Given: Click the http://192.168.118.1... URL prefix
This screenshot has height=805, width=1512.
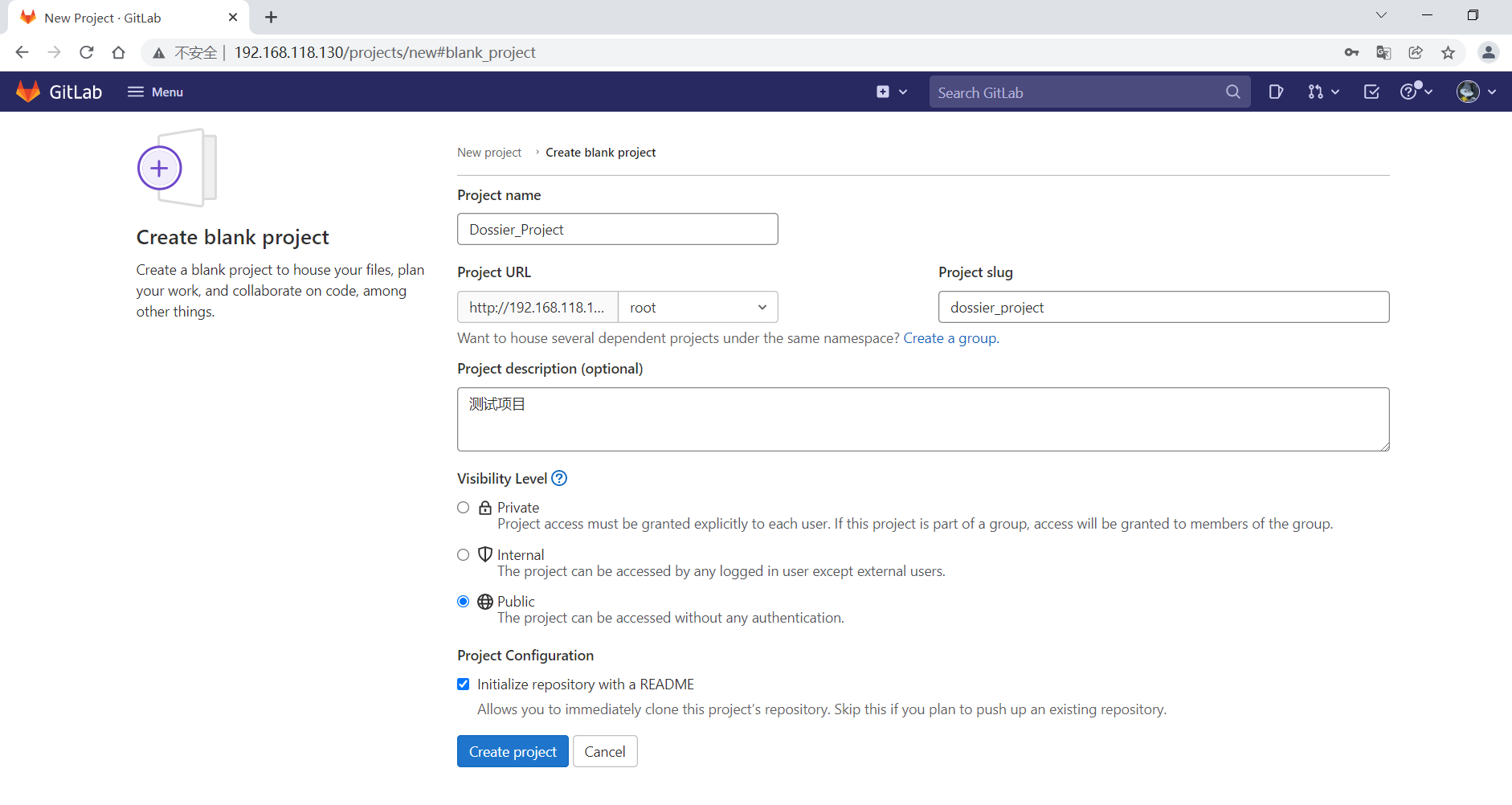Looking at the screenshot, I should coord(537,307).
